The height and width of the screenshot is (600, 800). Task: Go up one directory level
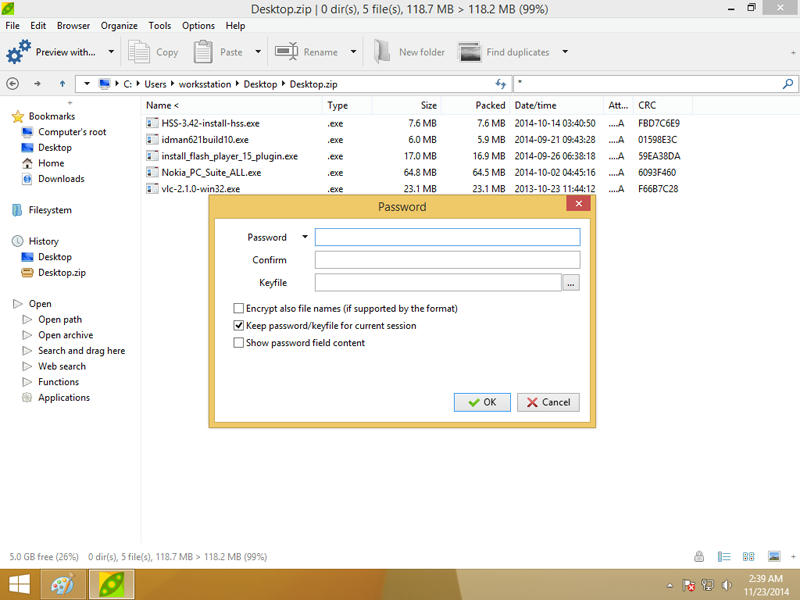point(62,84)
